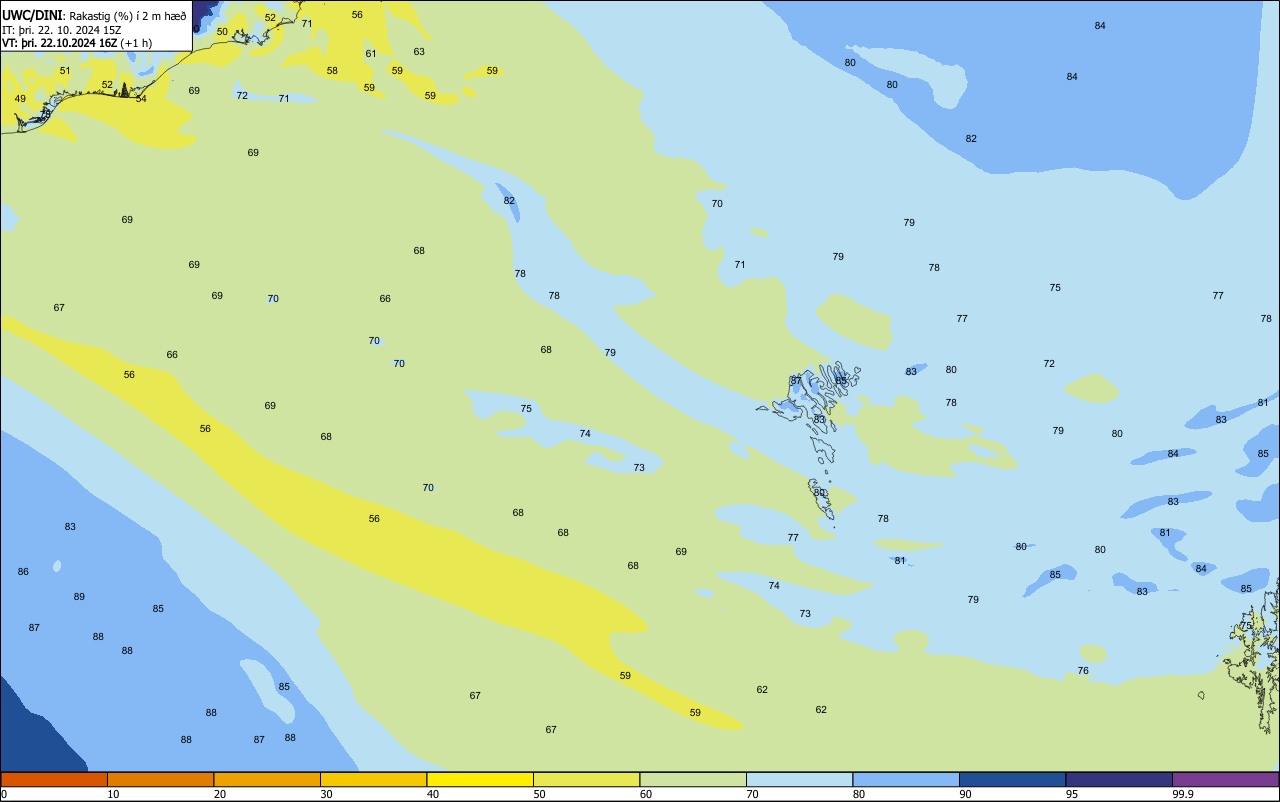Pick the 20–30 amber legend color segment
Viewport: 1280px width, 802px height.
(x=267, y=779)
